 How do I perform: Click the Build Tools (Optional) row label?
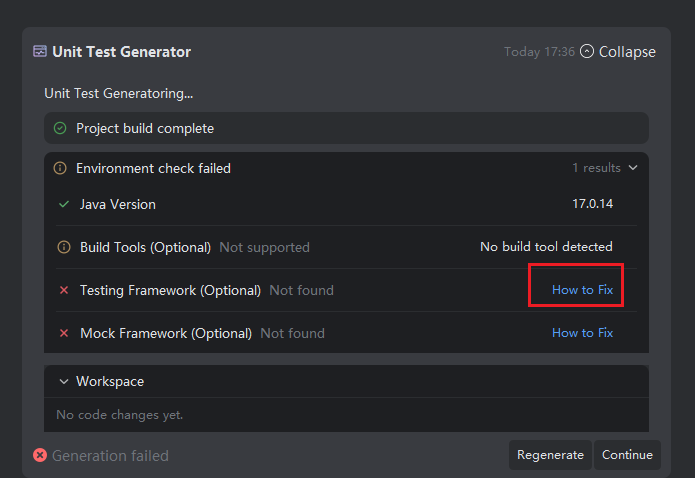145,247
